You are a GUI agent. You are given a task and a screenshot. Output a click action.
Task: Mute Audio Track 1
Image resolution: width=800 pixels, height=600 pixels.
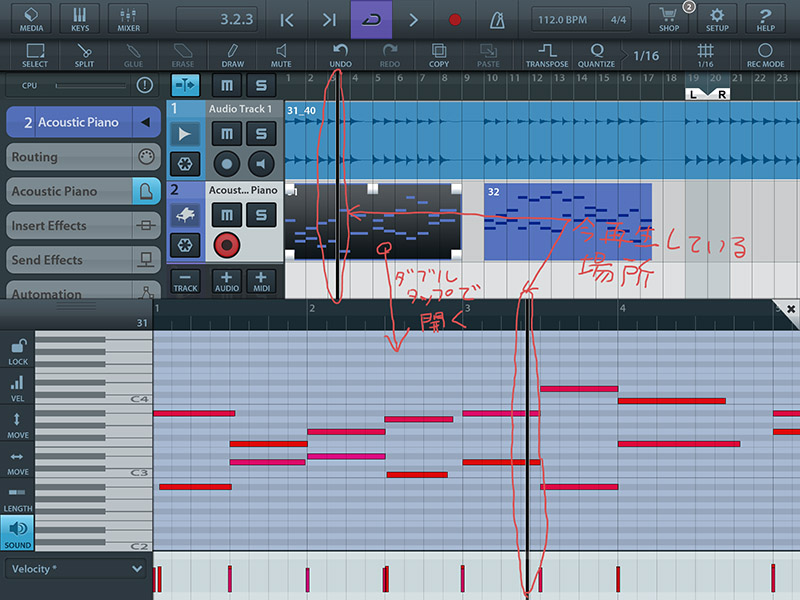pyautogui.click(x=227, y=134)
